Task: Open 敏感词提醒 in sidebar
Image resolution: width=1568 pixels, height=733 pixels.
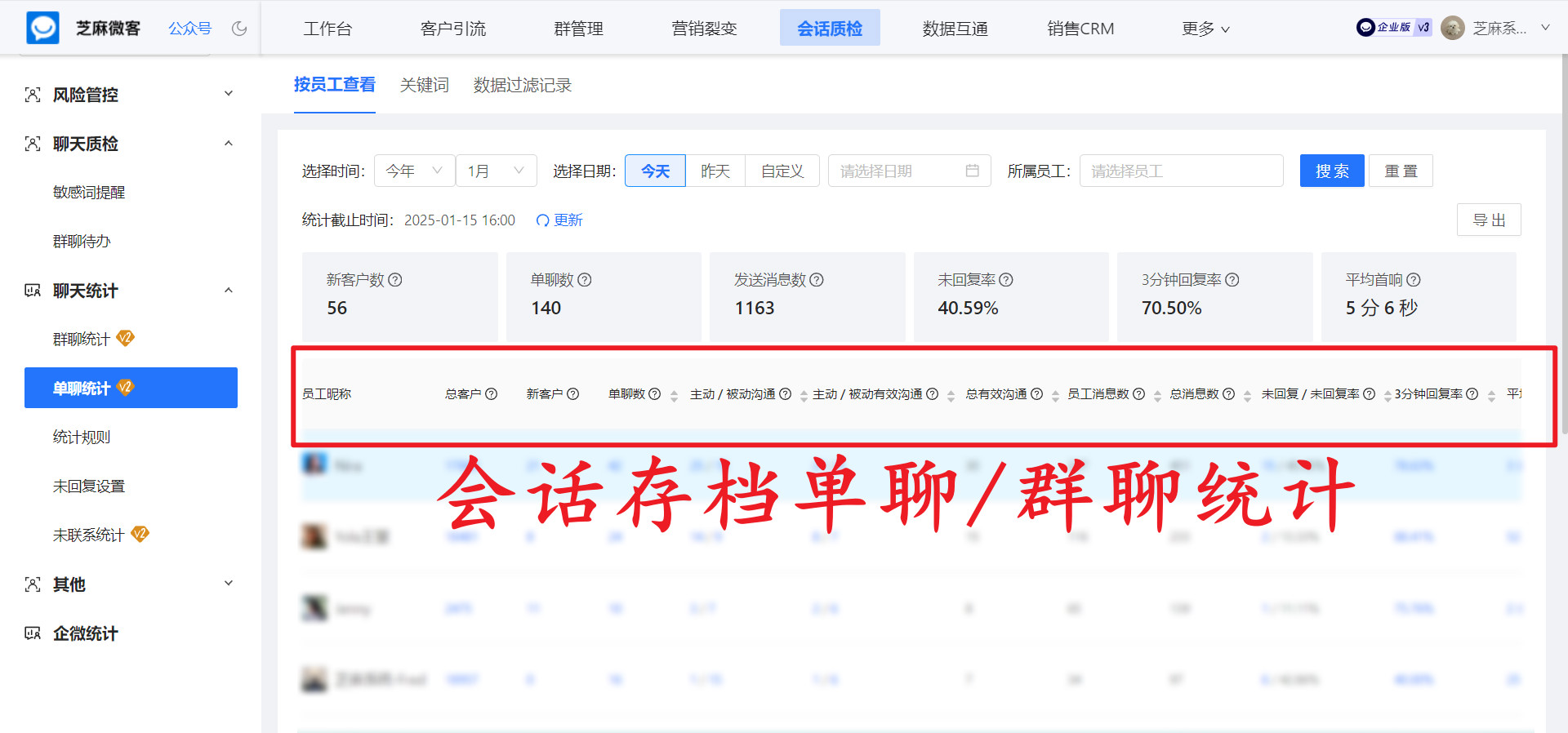Action: pyautogui.click(x=89, y=193)
